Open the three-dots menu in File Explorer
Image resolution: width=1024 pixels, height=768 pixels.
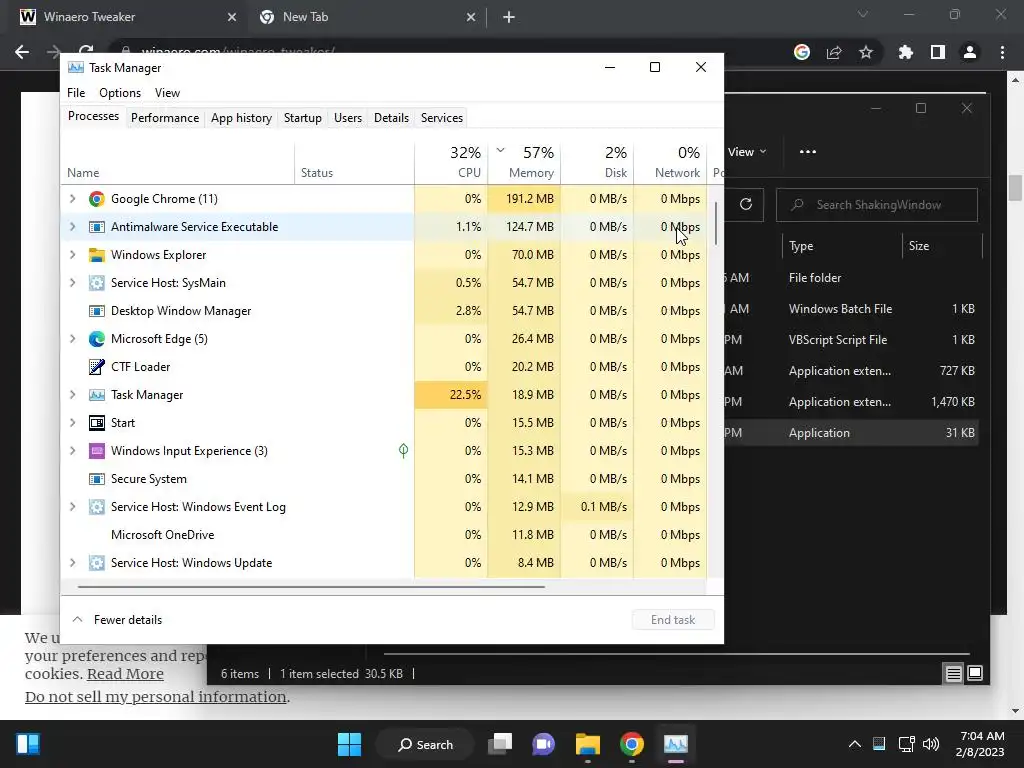point(808,152)
